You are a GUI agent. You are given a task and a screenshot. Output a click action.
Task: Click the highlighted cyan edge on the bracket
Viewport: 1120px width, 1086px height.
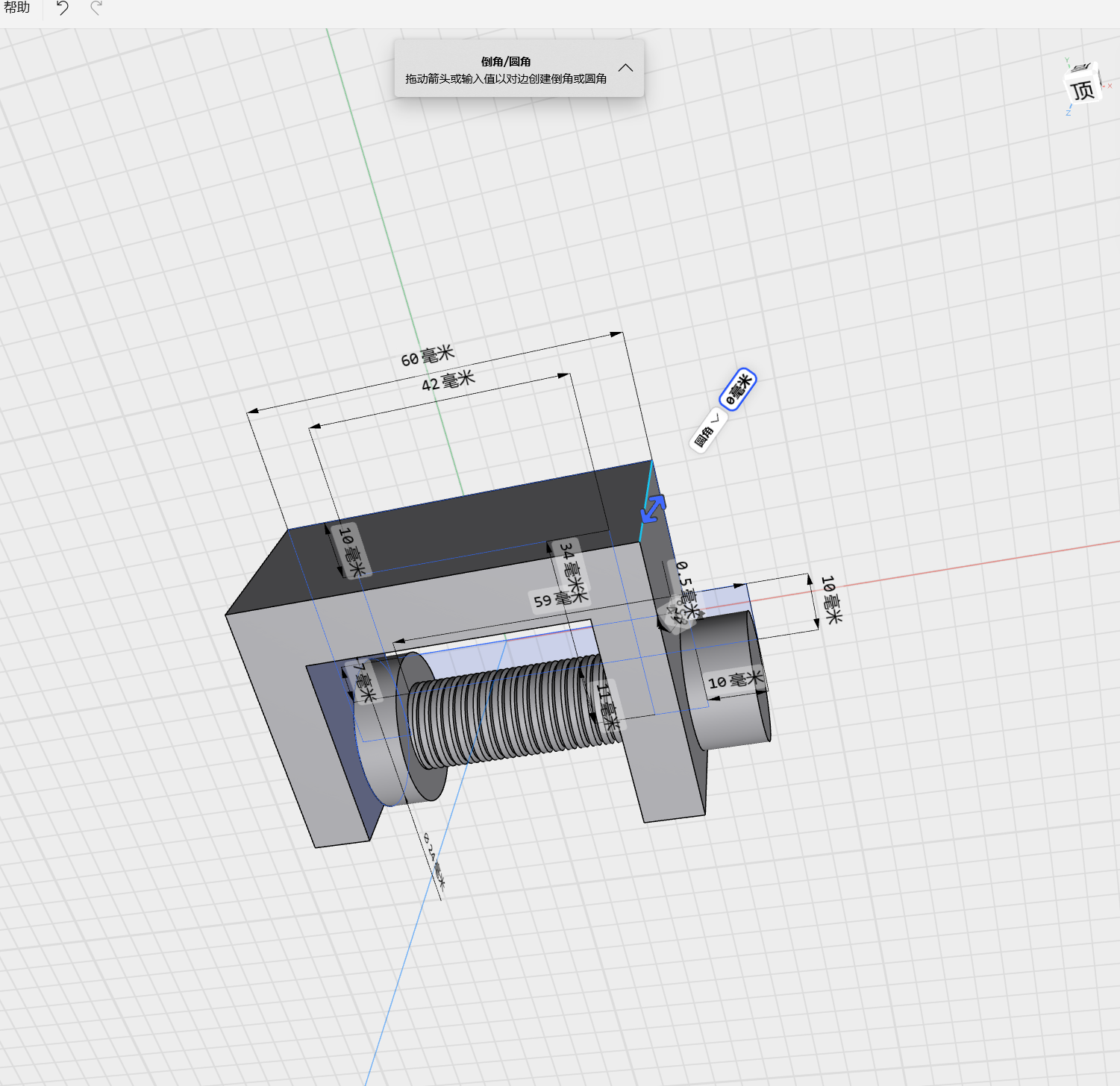tap(646, 500)
